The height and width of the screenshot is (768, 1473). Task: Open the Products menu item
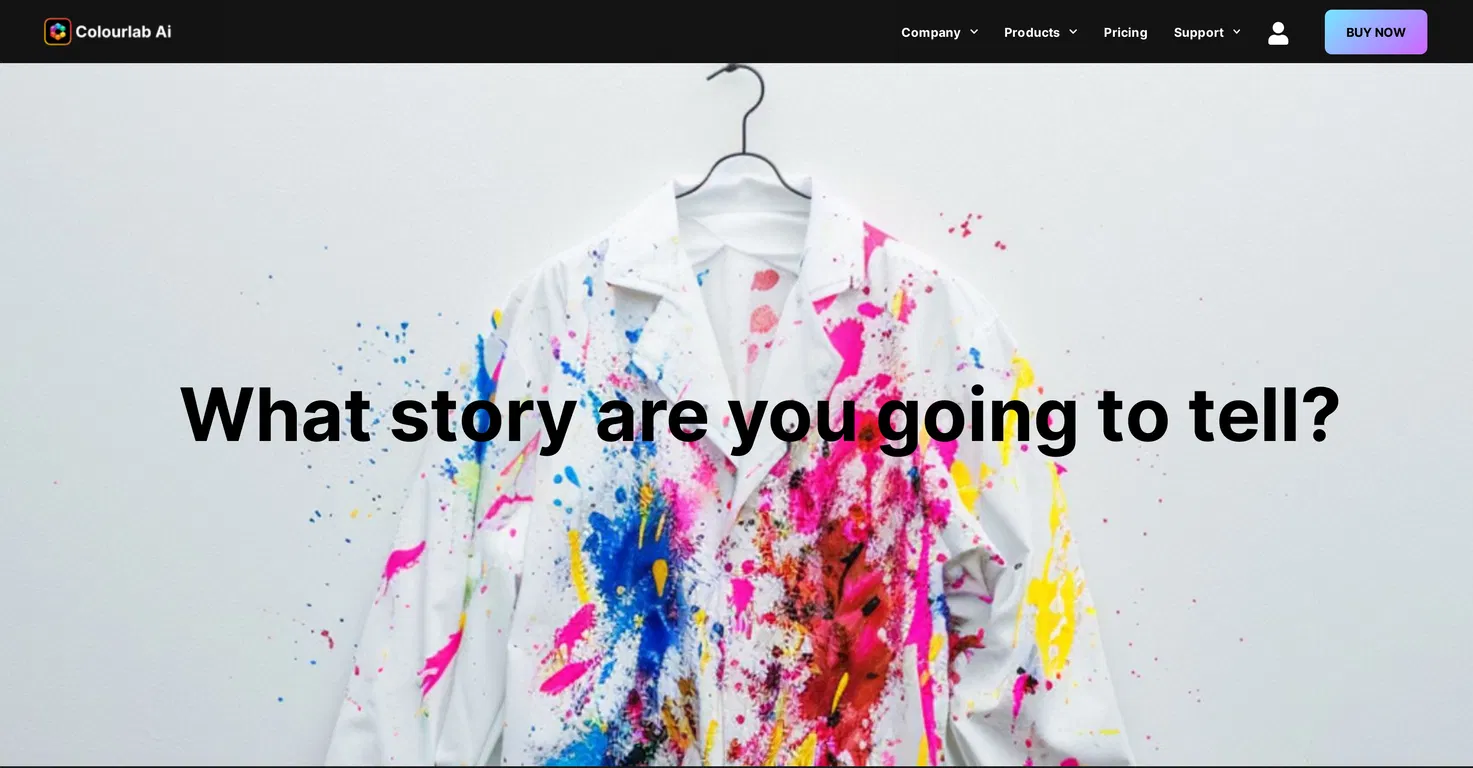point(1032,32)
